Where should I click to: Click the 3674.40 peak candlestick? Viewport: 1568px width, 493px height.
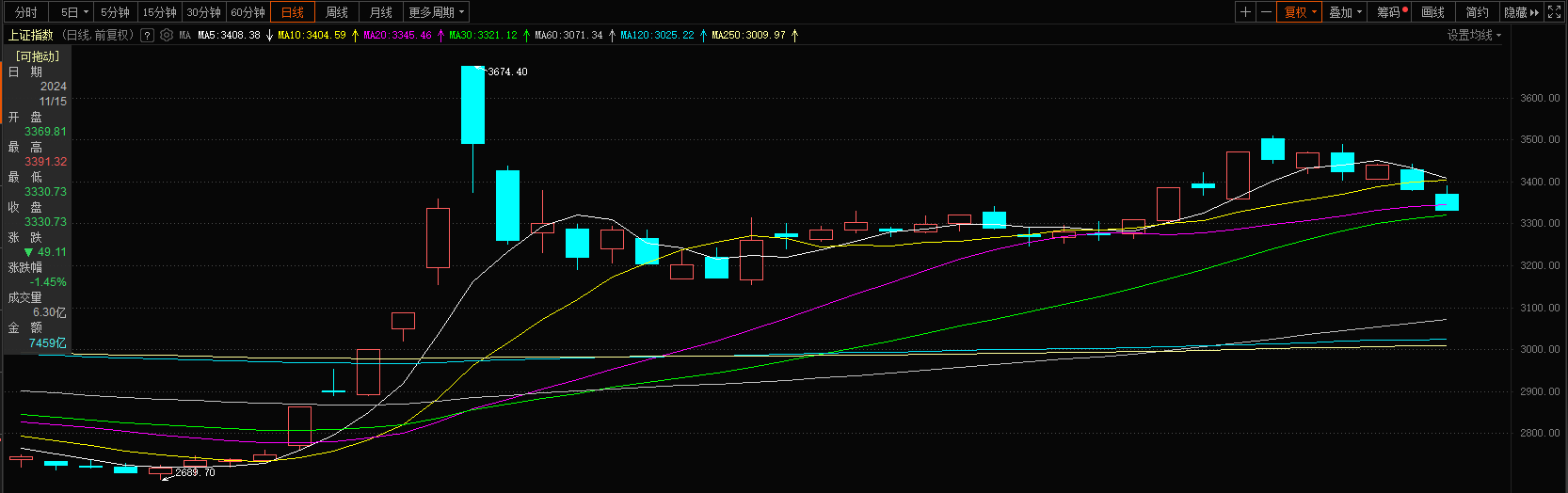point(472,104)
